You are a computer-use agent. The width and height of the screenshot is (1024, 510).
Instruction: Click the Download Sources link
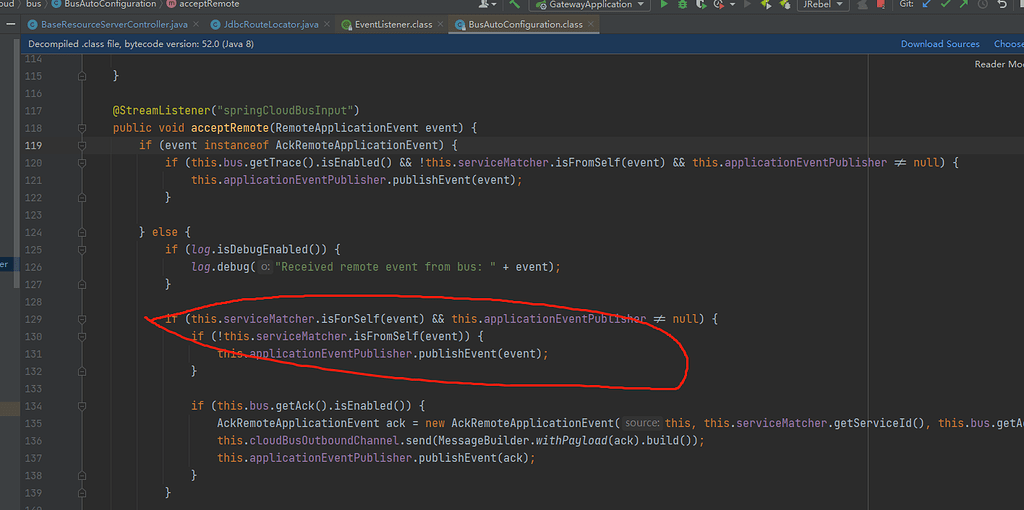[940, 44]
